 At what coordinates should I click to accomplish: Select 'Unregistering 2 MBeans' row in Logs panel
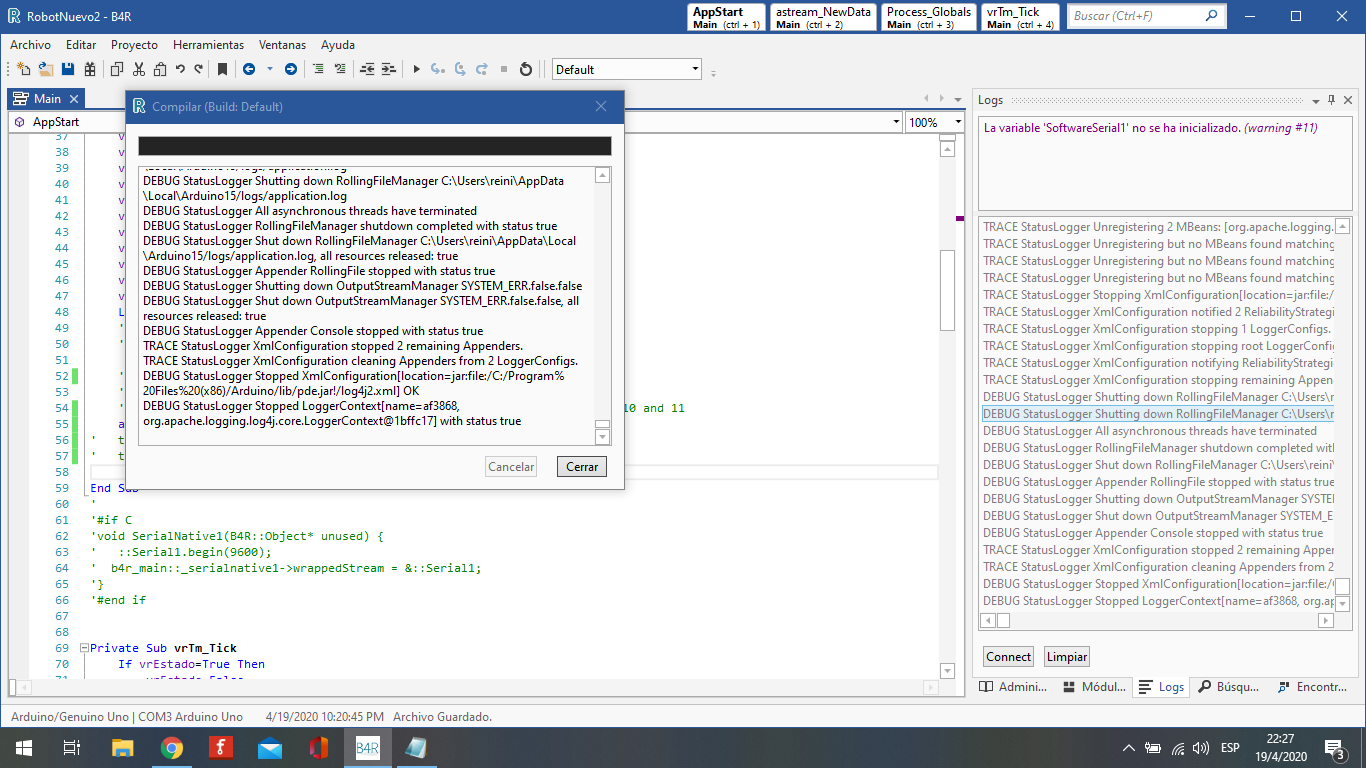tap(1159, 227)
